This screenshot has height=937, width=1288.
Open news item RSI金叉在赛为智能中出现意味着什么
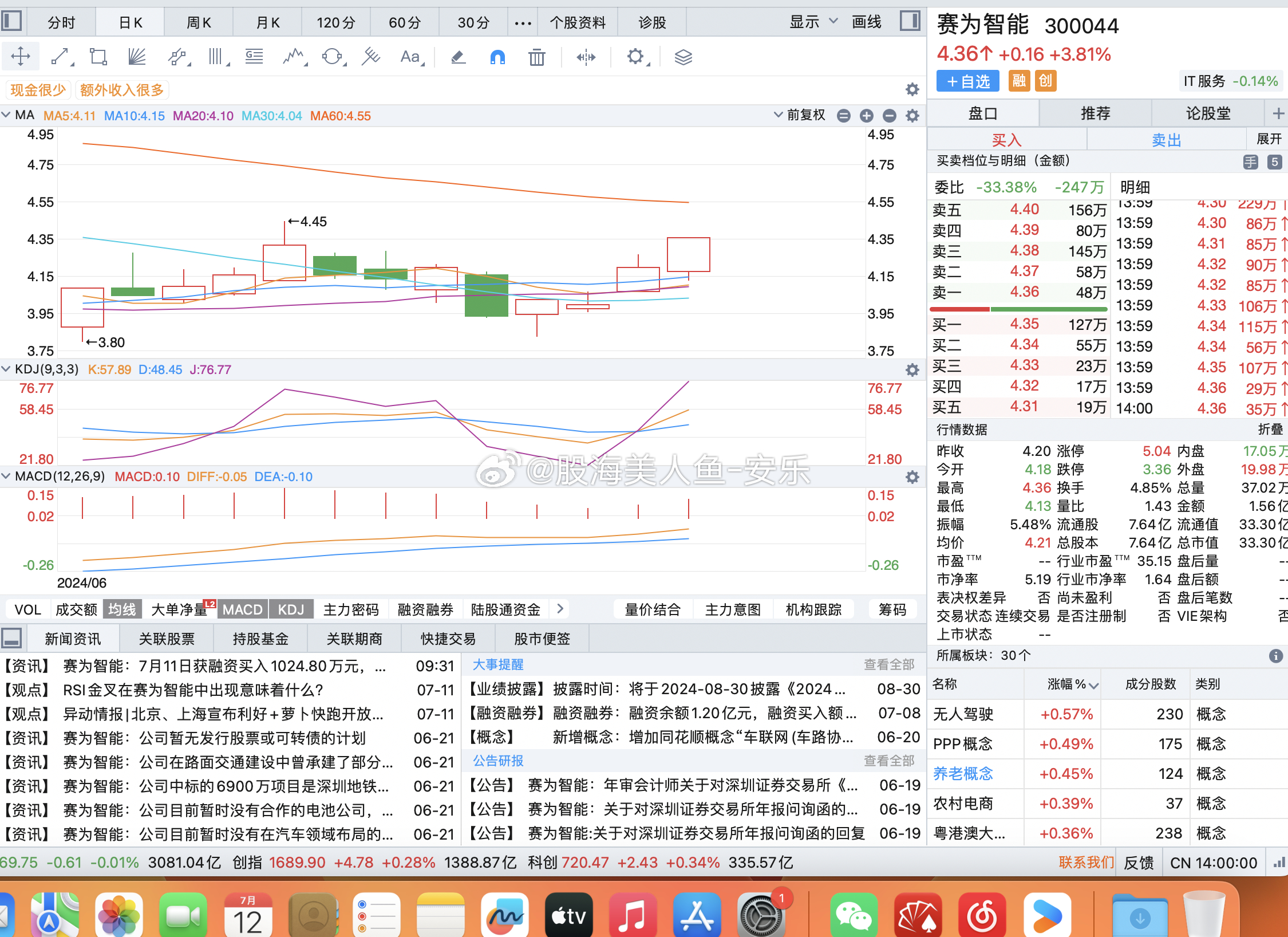coord(193,690)
